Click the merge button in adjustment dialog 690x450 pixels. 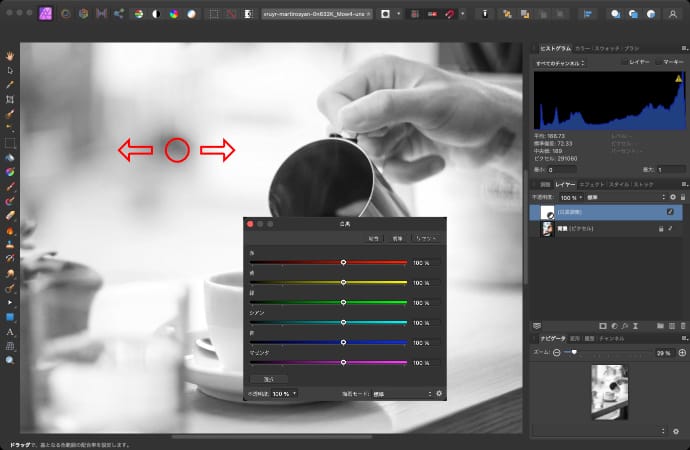[x=397, y=240]
